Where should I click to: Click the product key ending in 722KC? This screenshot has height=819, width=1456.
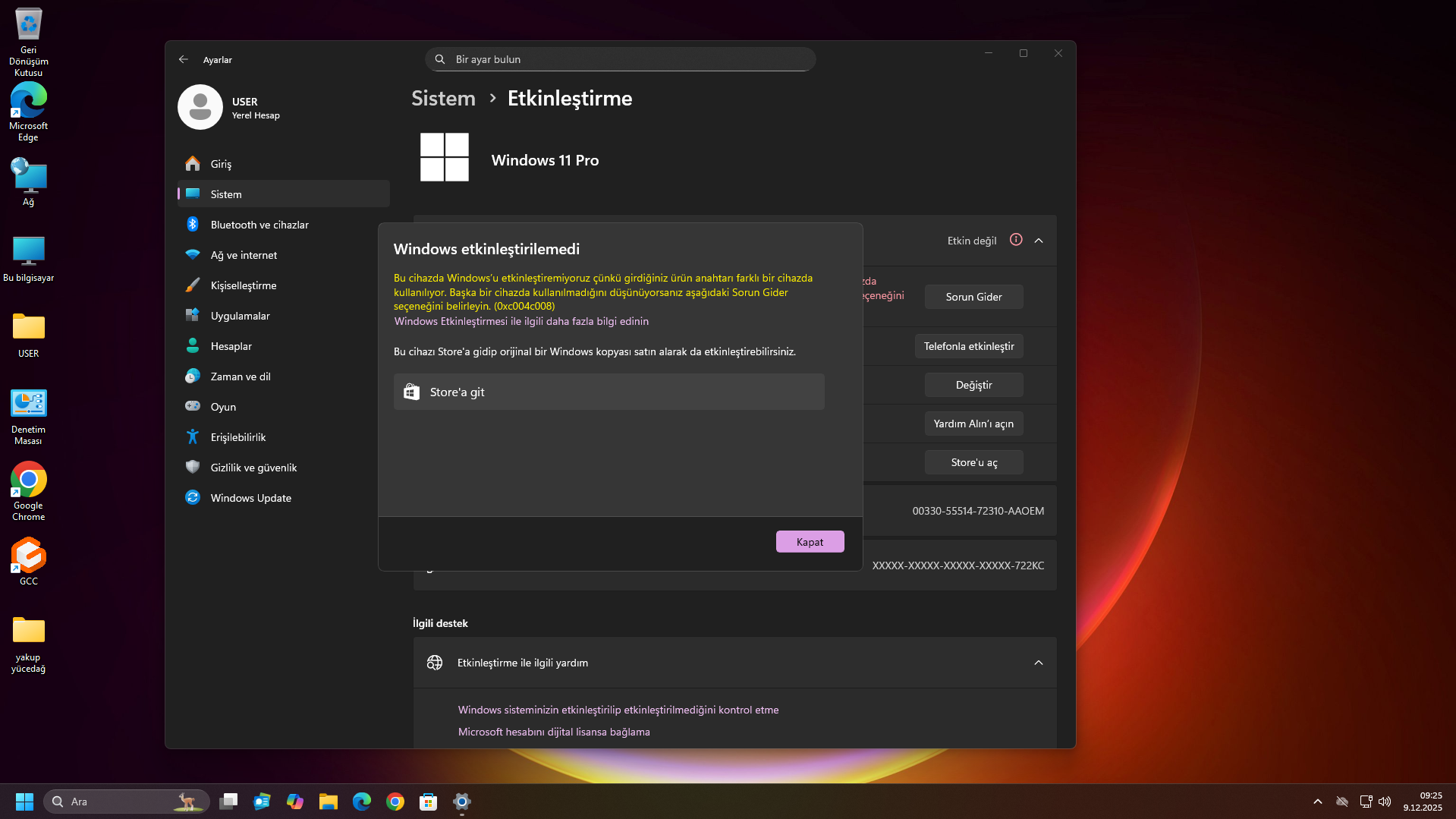(x=958, y=565)
